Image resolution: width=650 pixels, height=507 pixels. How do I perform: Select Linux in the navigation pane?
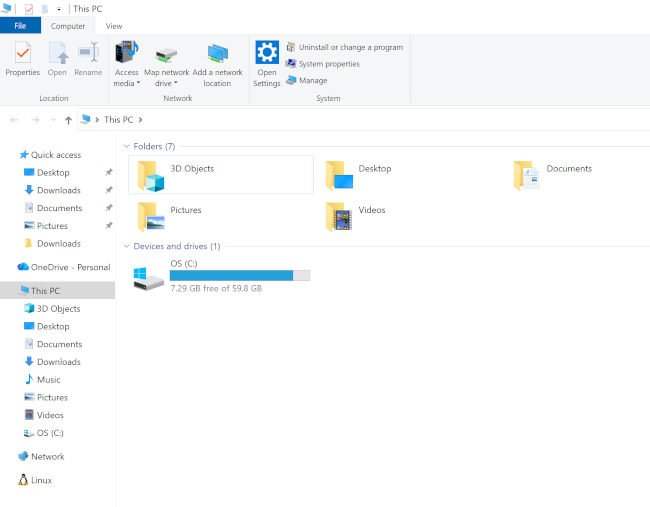35,480
